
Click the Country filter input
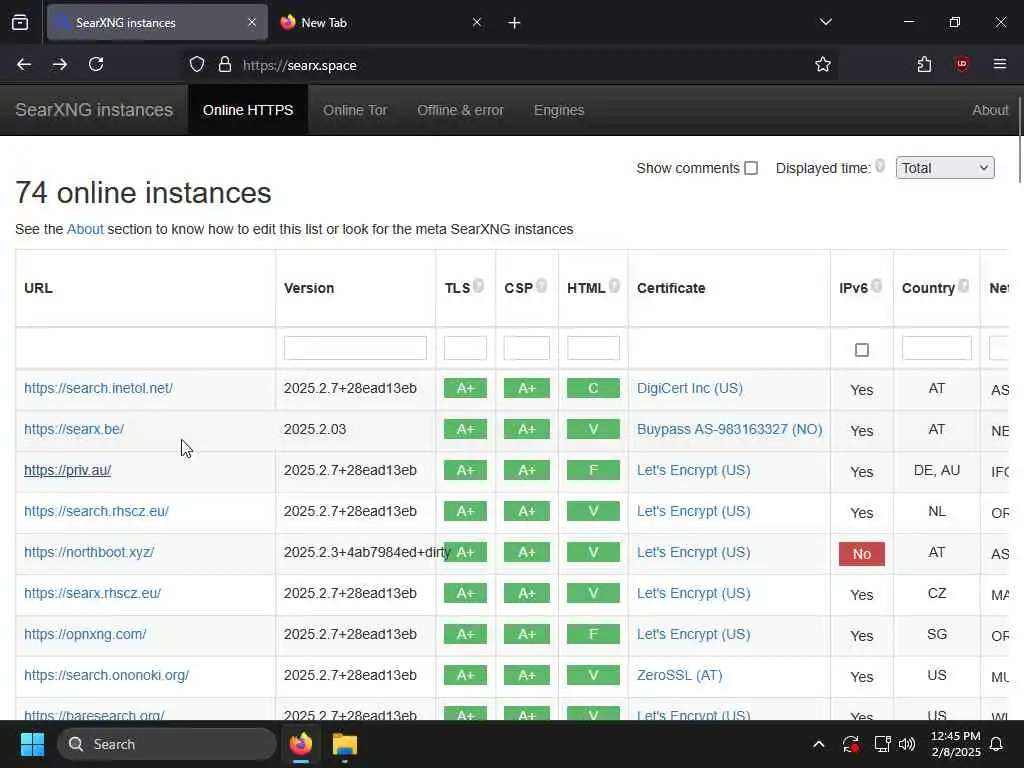936,348
